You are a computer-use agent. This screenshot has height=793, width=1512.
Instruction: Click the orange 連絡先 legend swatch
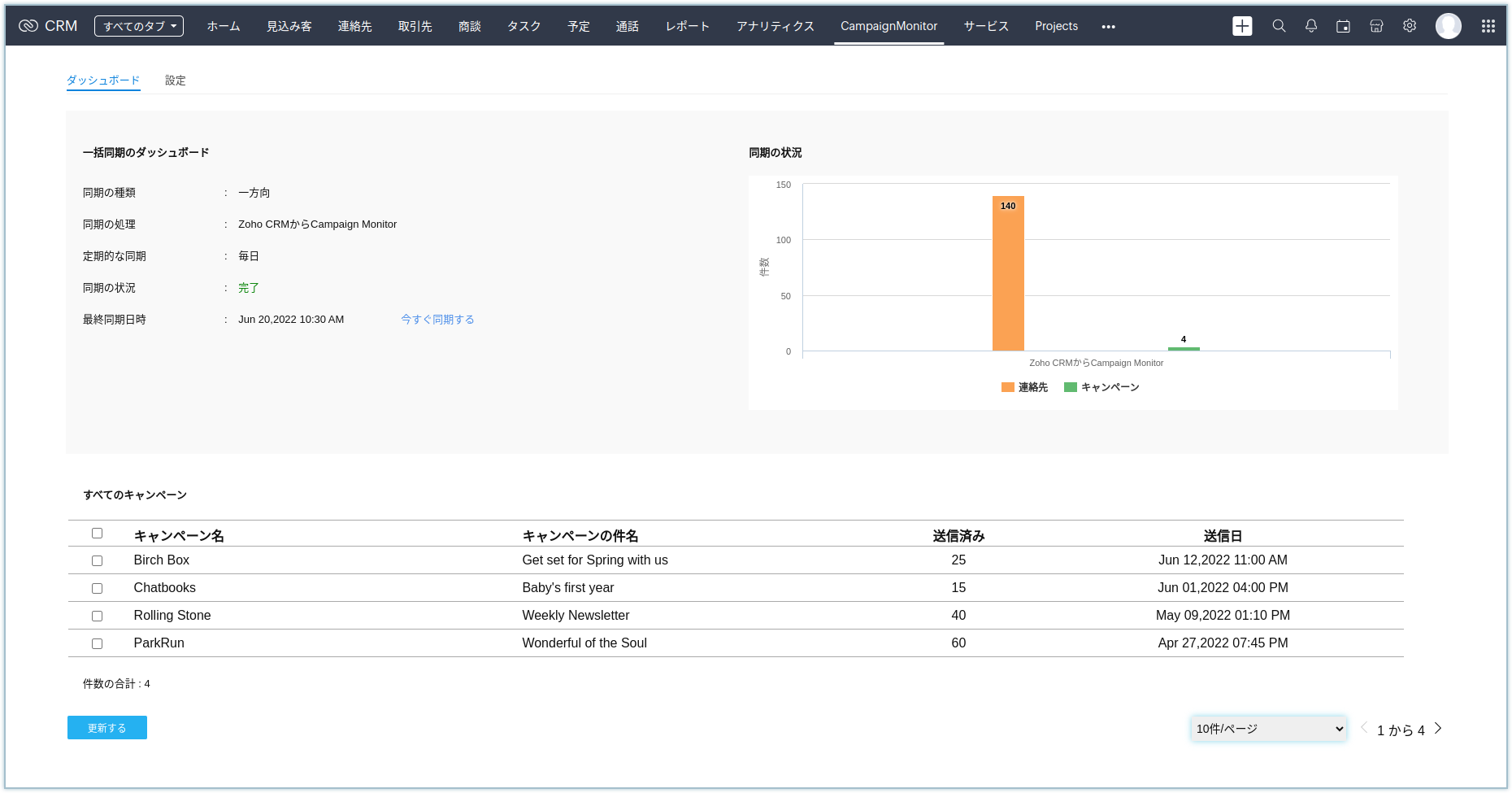click(x=1008, y=387)
